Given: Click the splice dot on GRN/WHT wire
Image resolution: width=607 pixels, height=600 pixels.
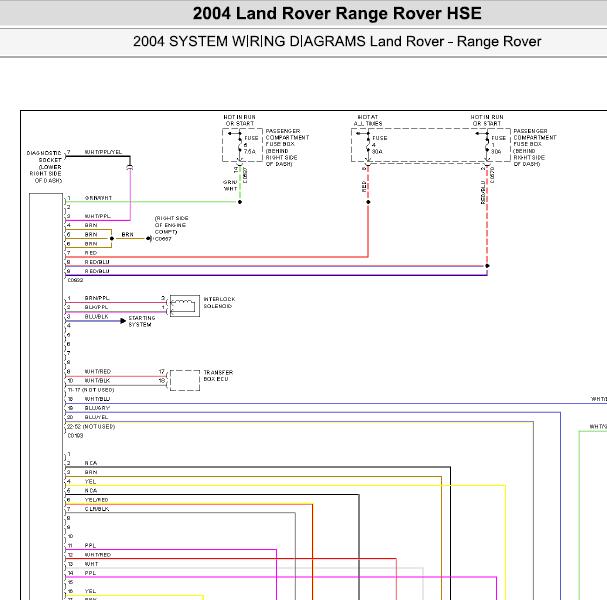Looking at the screenshot, I should [240, 202].
